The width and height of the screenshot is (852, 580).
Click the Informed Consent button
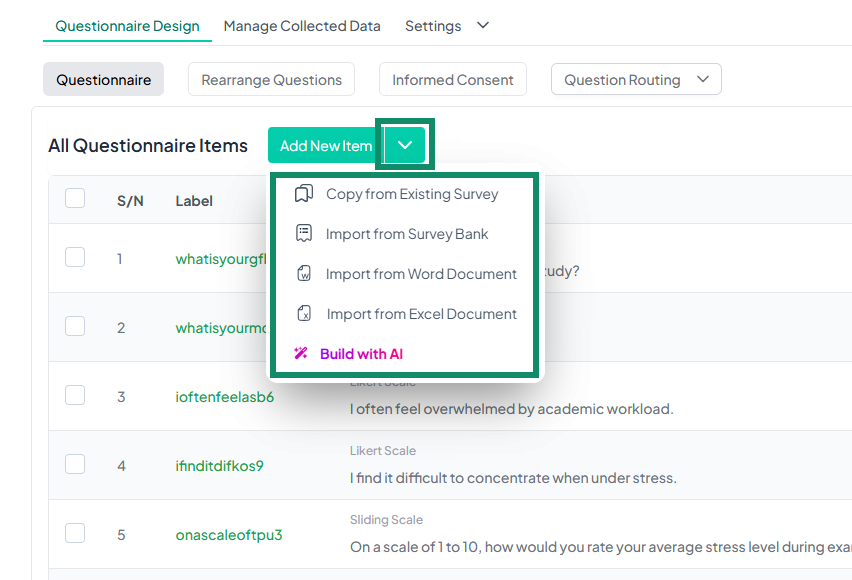[452, 79]
